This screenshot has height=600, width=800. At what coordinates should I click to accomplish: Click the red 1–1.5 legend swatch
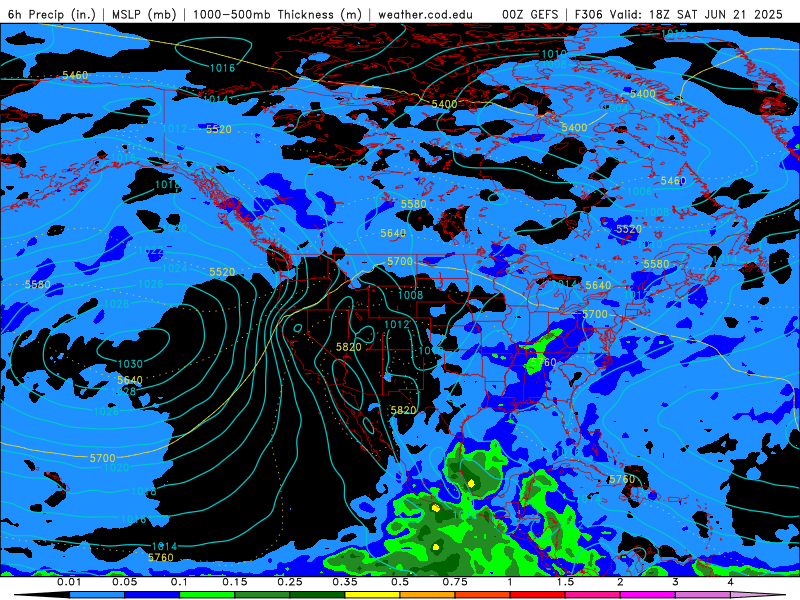tap(538, 595)
